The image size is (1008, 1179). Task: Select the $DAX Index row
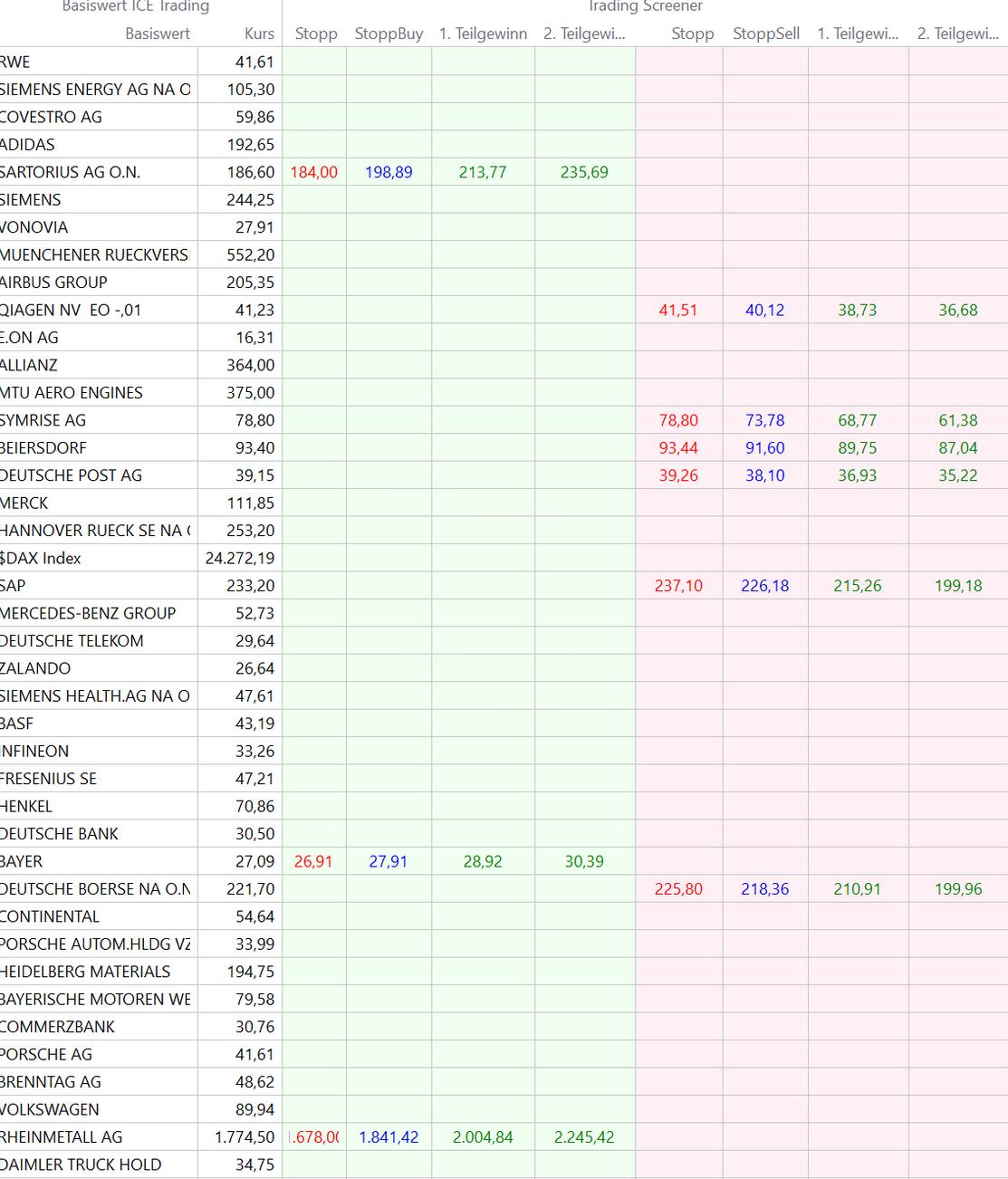click(x=42, y=558)
